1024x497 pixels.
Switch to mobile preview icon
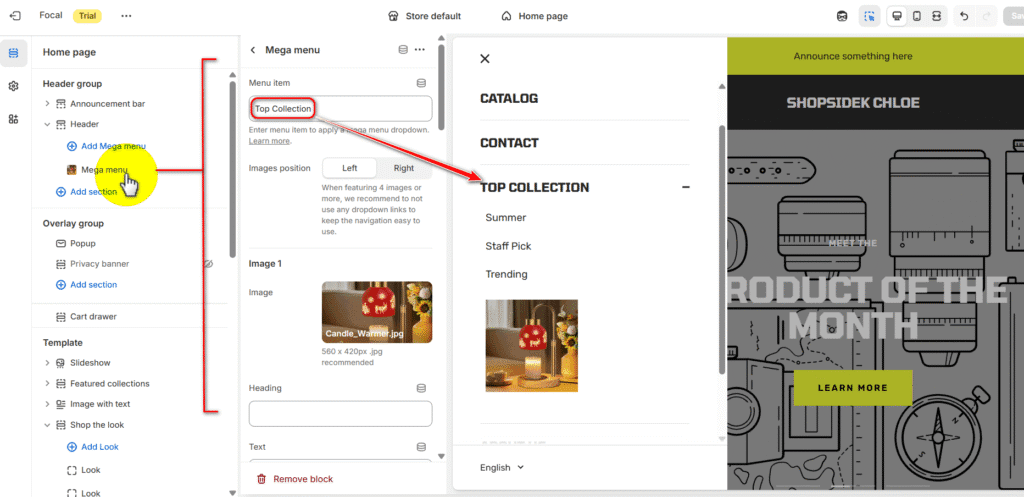click(x=917, y=16)
